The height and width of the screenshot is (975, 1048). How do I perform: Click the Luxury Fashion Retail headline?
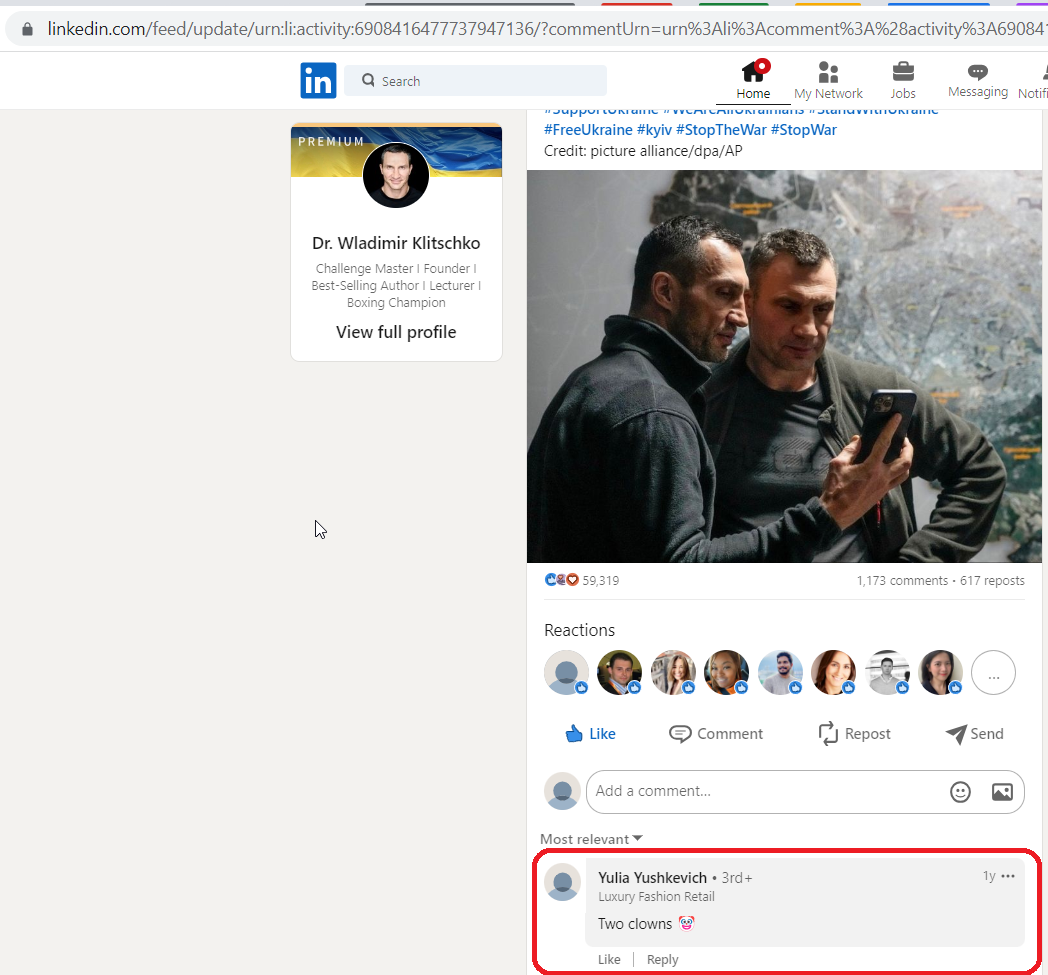tap(656, 897)
